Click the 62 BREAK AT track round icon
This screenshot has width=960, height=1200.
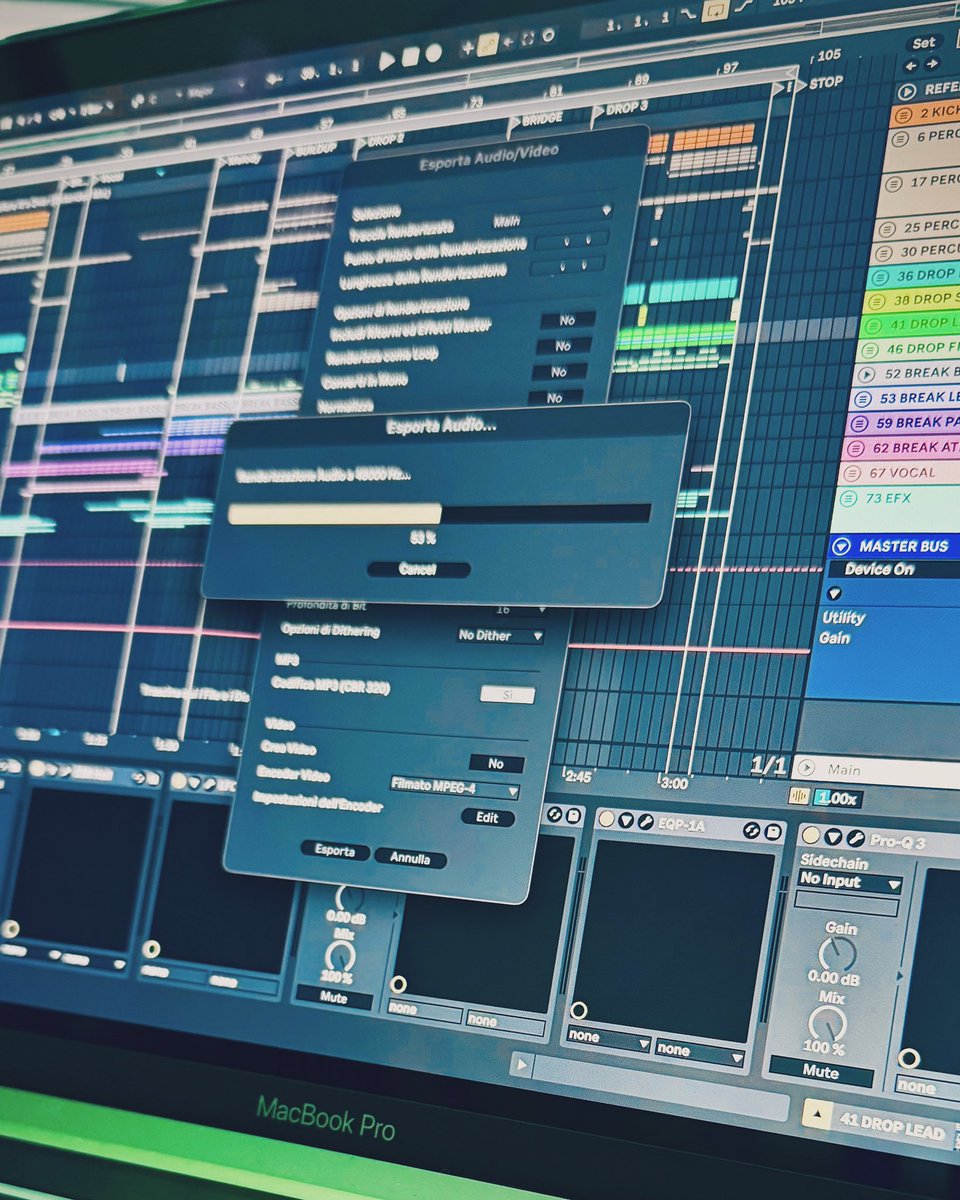tap(856, 448)
